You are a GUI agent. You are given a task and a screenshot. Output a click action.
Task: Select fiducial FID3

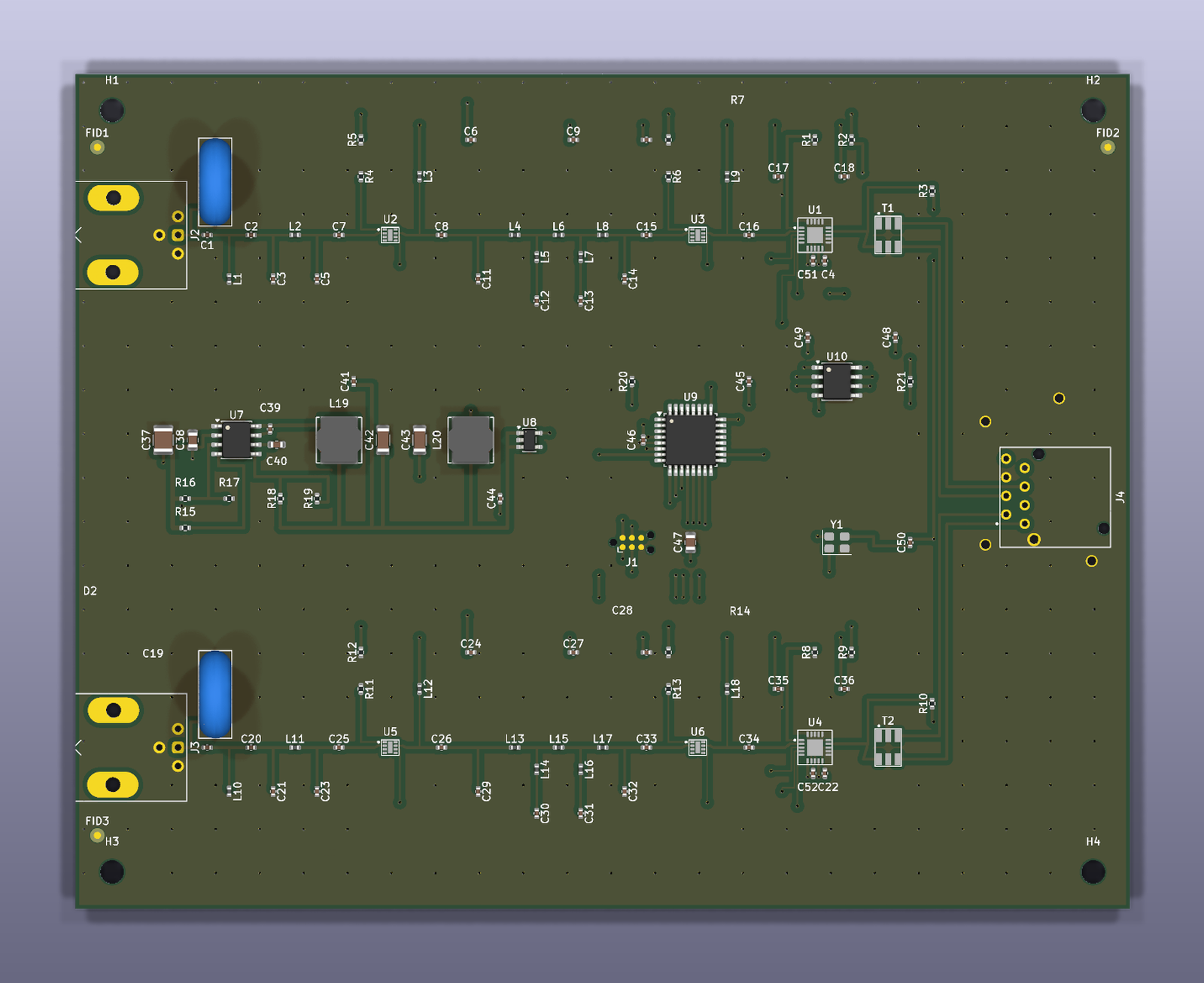coord(97,835)
